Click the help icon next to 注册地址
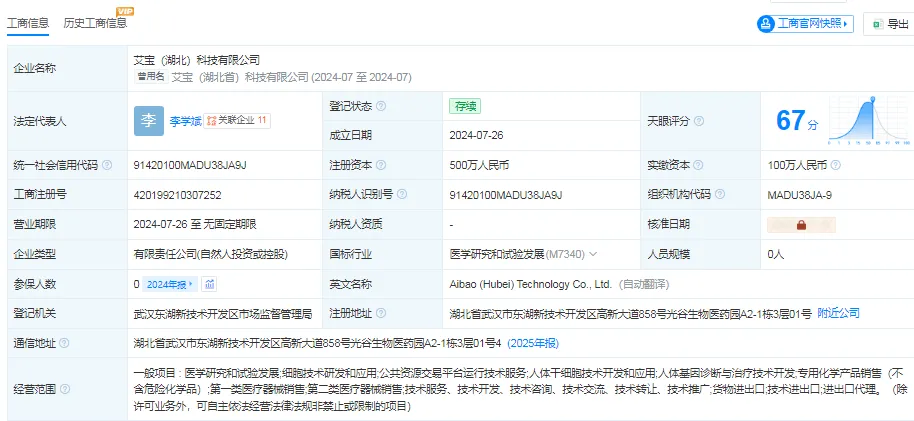 [381, 313]
